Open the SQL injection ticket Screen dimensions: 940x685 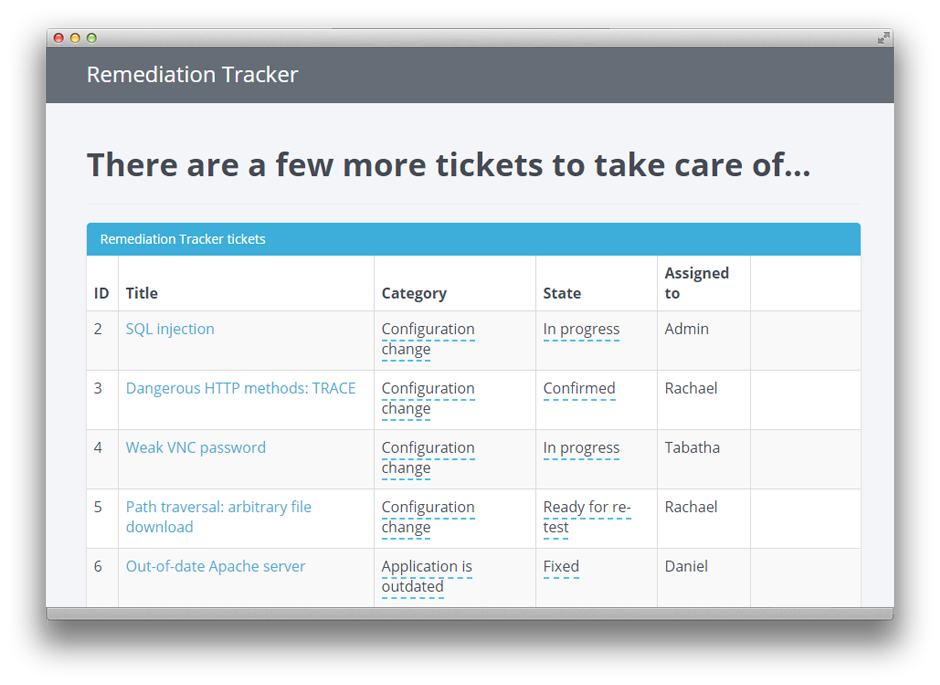pos(170,329)
